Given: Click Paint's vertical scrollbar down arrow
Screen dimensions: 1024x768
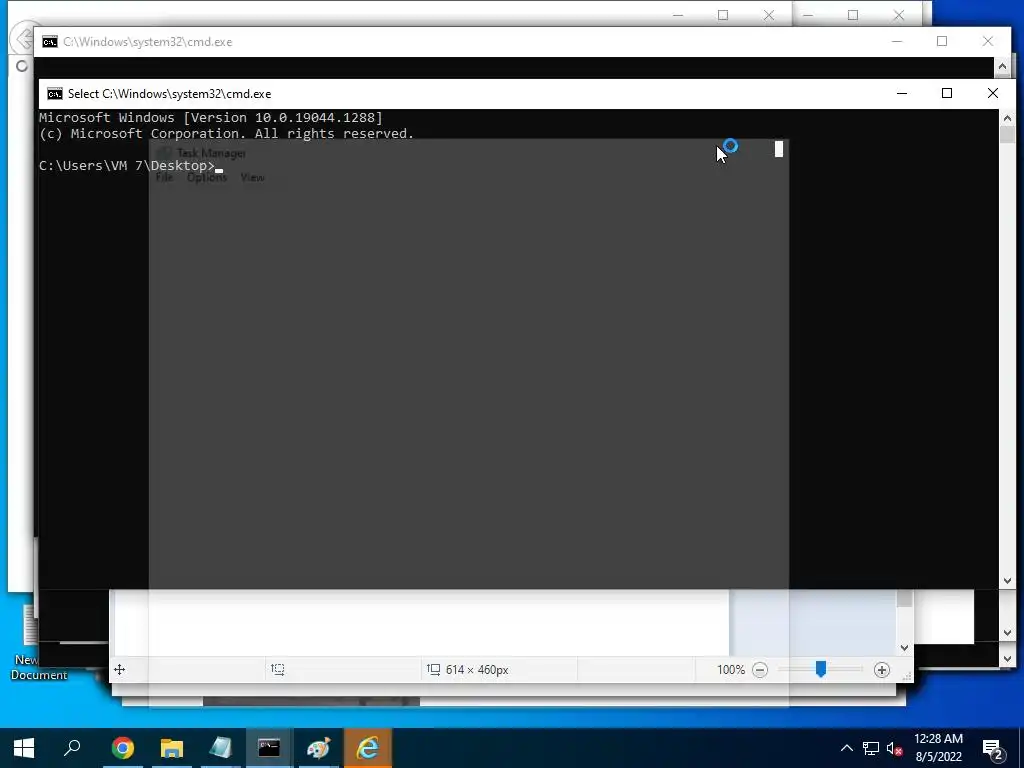Looking at the screenshot, I should point(904,648).
